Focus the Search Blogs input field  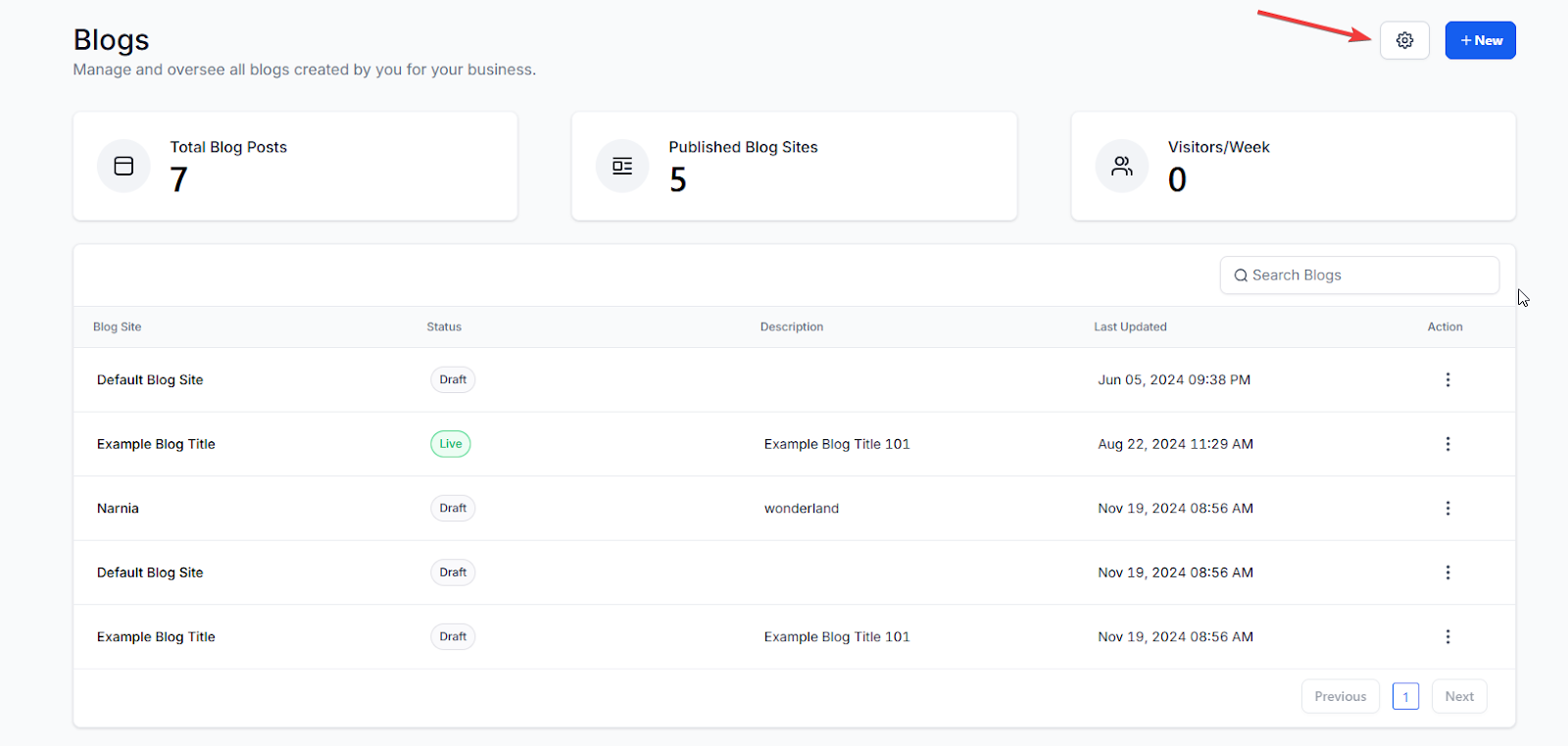tap(1362, 275)
